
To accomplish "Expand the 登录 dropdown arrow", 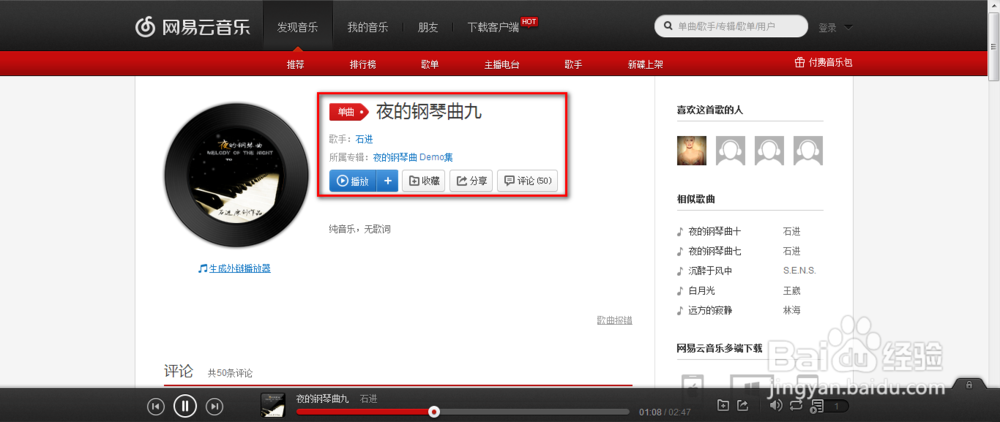I will (x=848, y=27).
